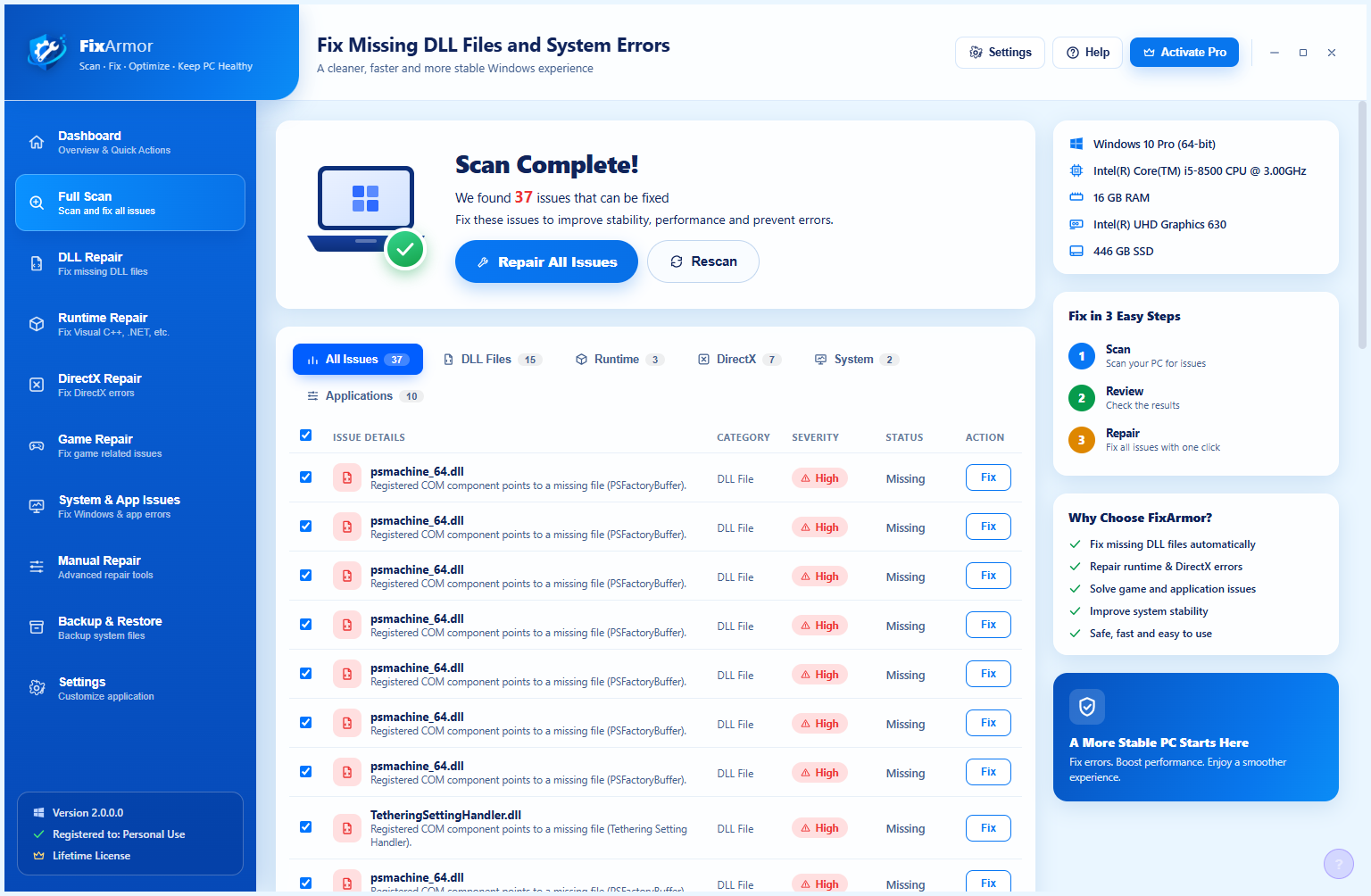Click Fix for TetheringSettingHandler.dll
Image resolution: width=1371 pixels, height=896 pixels.
(x=988, y=828)
